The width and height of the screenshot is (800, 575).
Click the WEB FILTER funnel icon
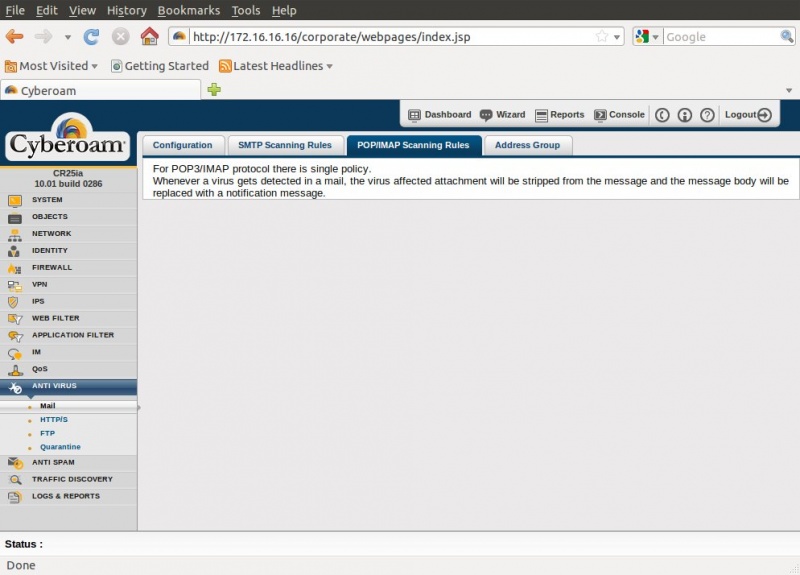[15, 319]
